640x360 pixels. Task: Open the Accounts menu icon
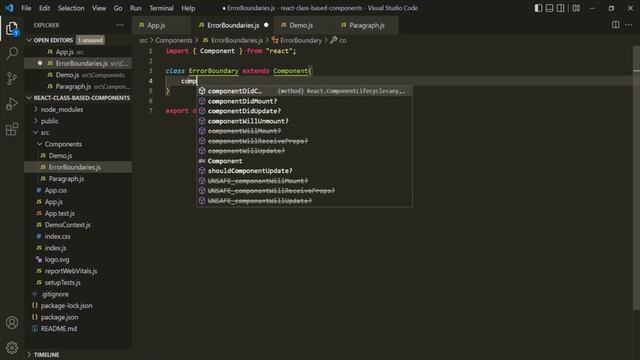point(12,322)
